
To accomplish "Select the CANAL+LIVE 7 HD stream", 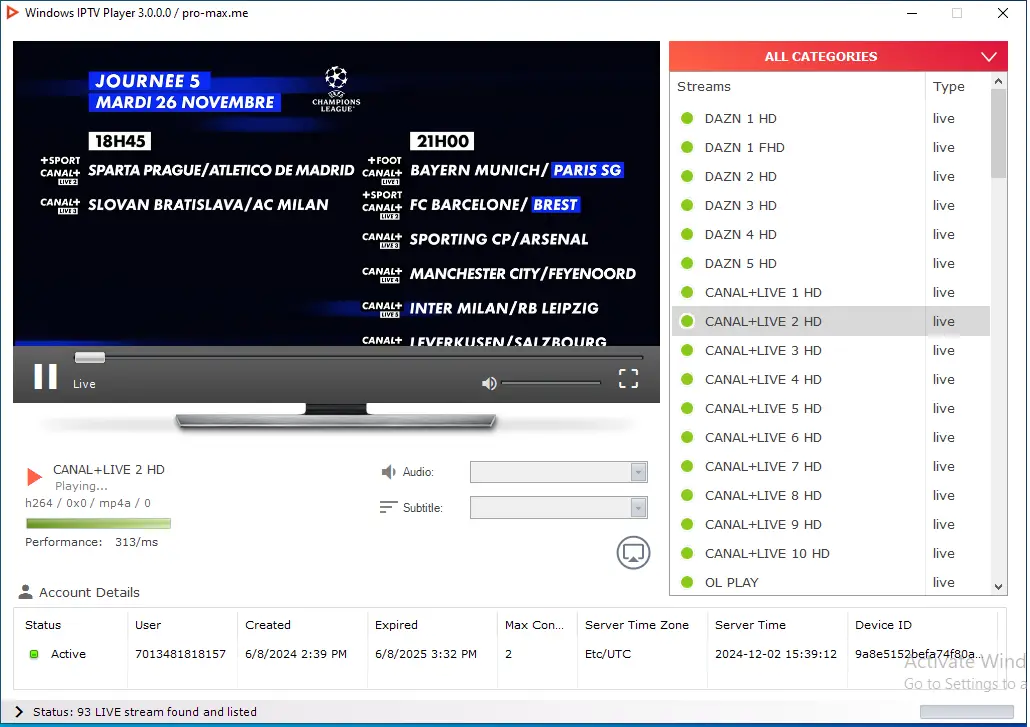I will [830, 466].
